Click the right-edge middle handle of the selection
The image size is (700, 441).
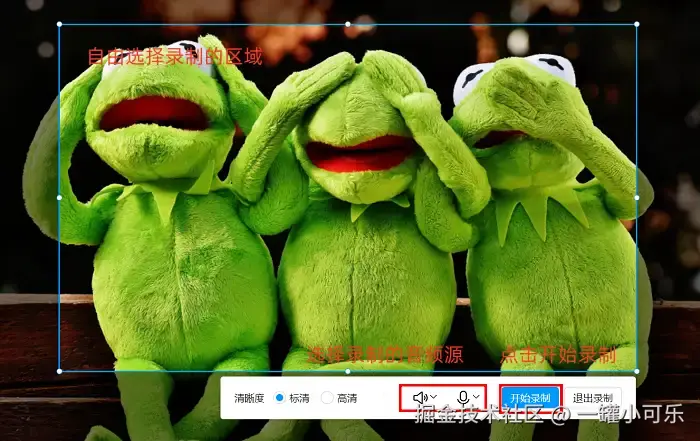click(x=637, y=197)
